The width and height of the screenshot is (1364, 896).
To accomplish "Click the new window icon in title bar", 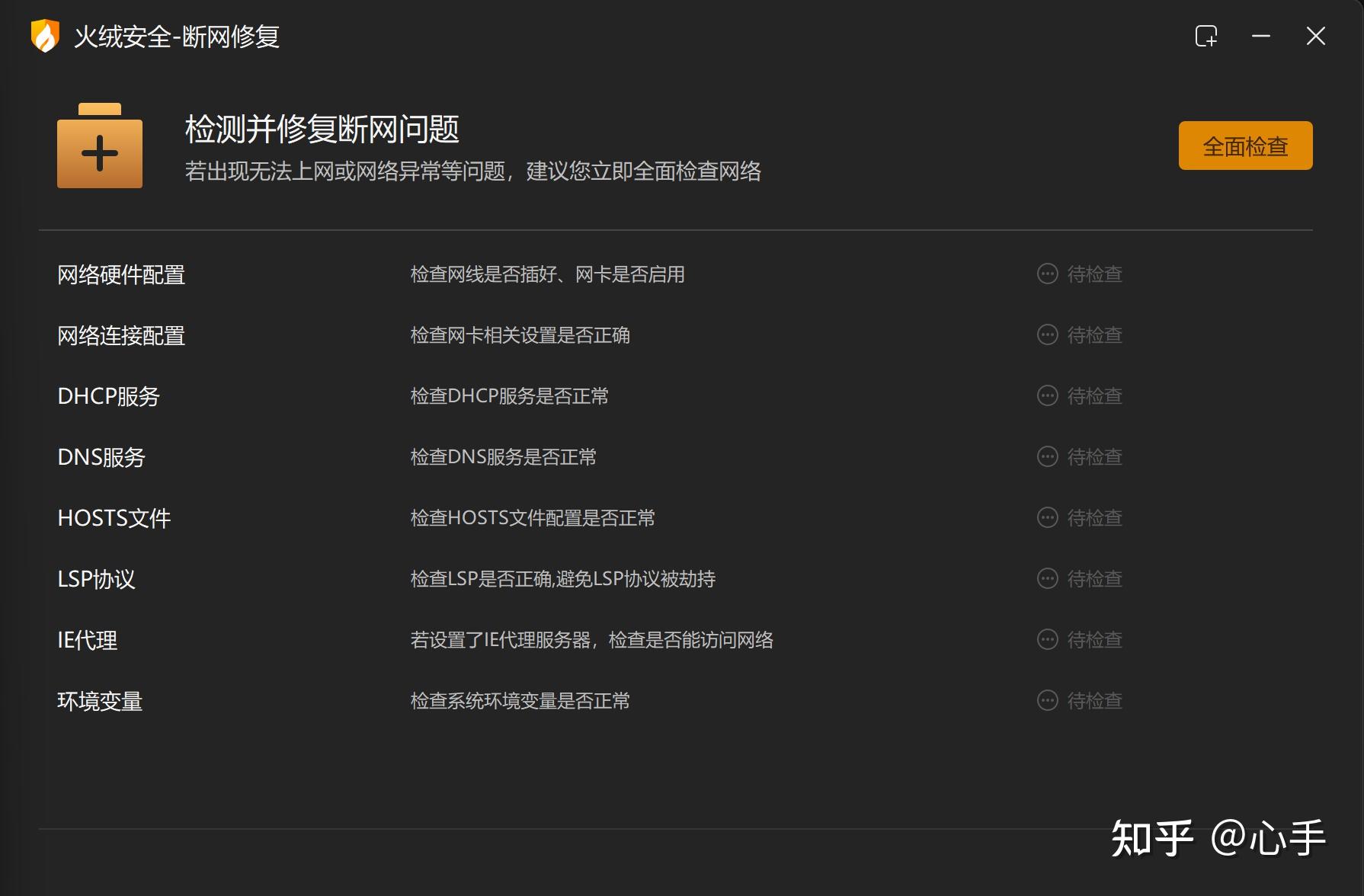I will coord(1206,36).
